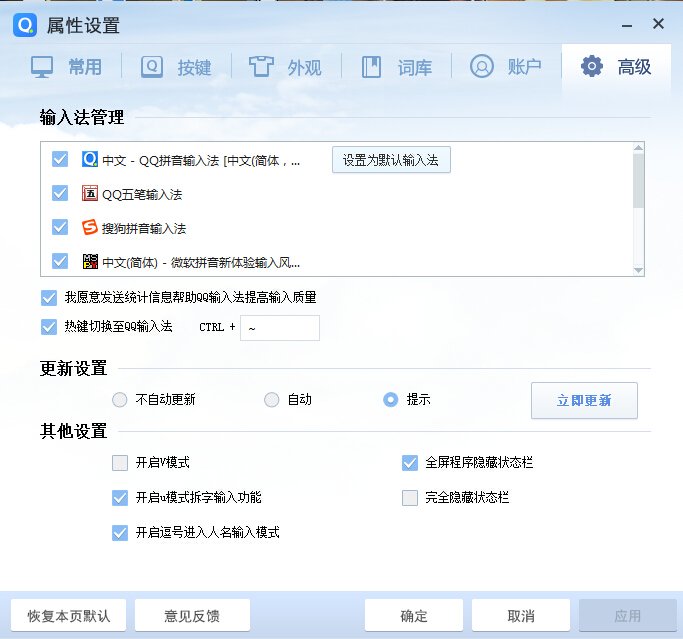683x639 pixels.
Task: Click 设置为默认输入法 button
Action: click(391, 160)
